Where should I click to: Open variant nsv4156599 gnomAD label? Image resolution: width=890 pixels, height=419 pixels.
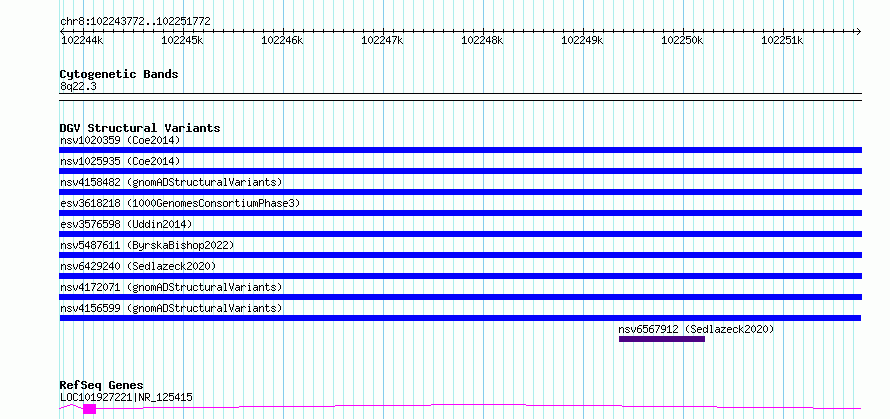pyautogui.click(x=171, y=308)
